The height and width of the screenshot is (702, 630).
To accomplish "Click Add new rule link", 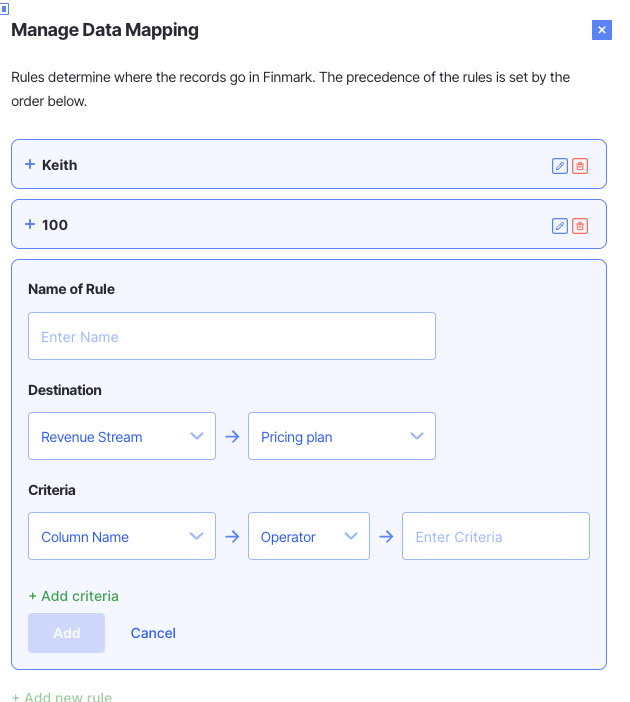I will pos(62,697).
